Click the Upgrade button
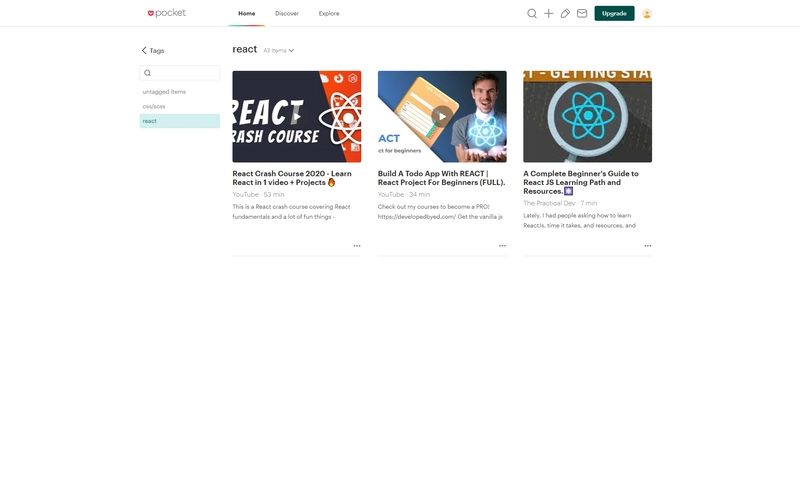This screenshot has width=800, height=482. click(614, 14)
